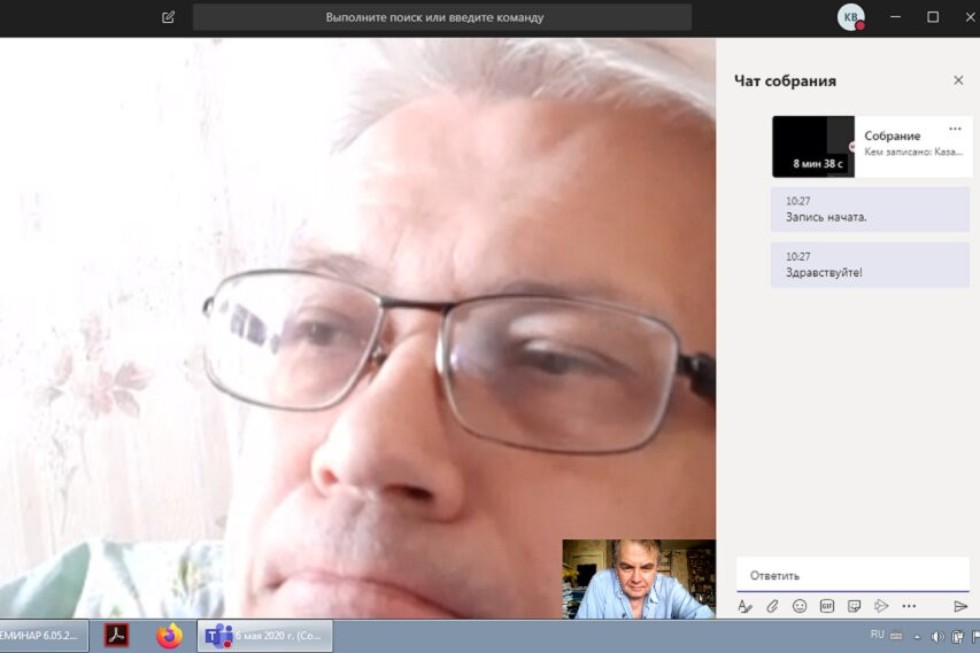Attach a file to the chat message

(x=772, y=606)
